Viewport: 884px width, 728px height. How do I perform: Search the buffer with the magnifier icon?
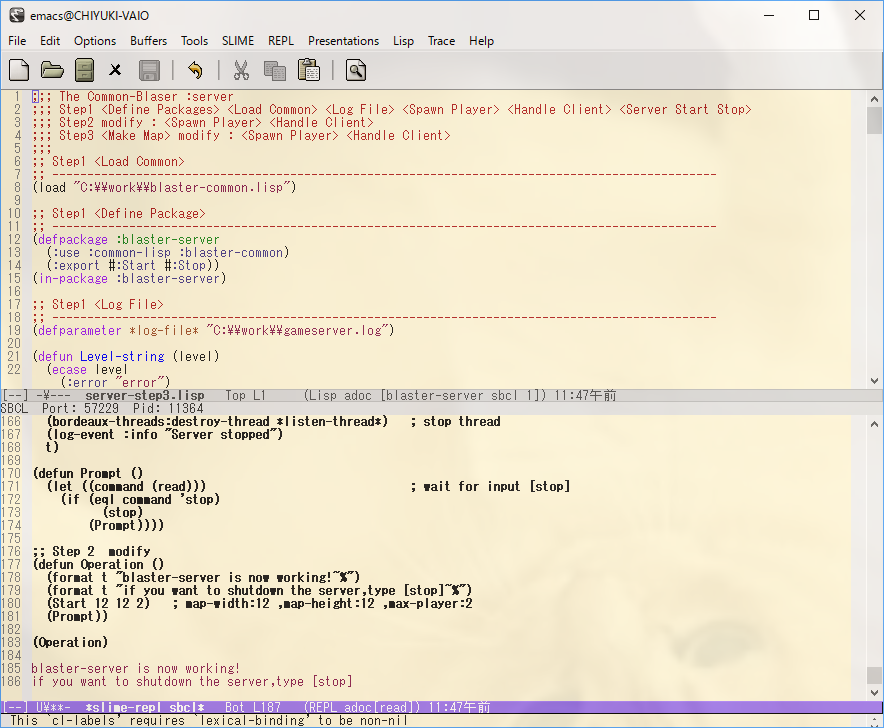(x=354, y=70)
